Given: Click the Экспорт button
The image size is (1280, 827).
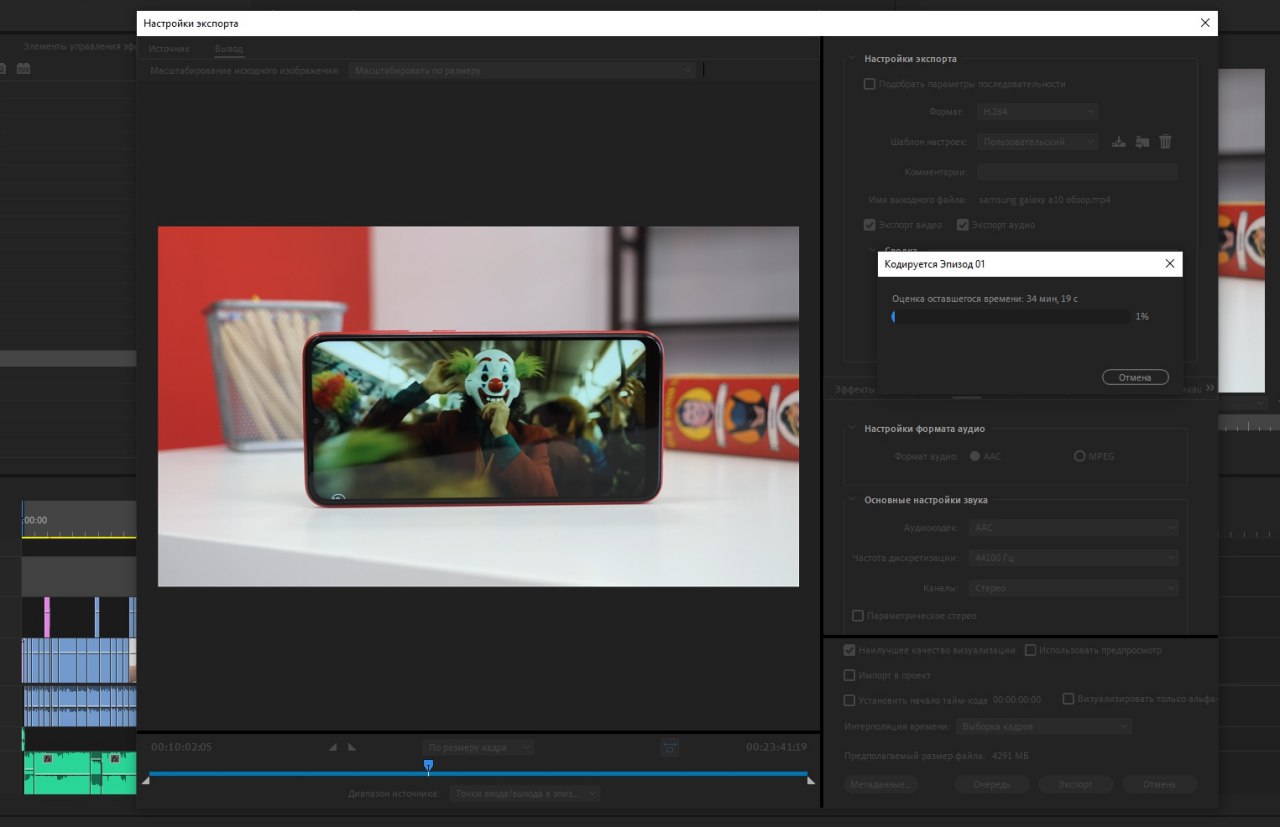Looking at the screenshot, I should pyautogui.click(x=1075, y=785).
